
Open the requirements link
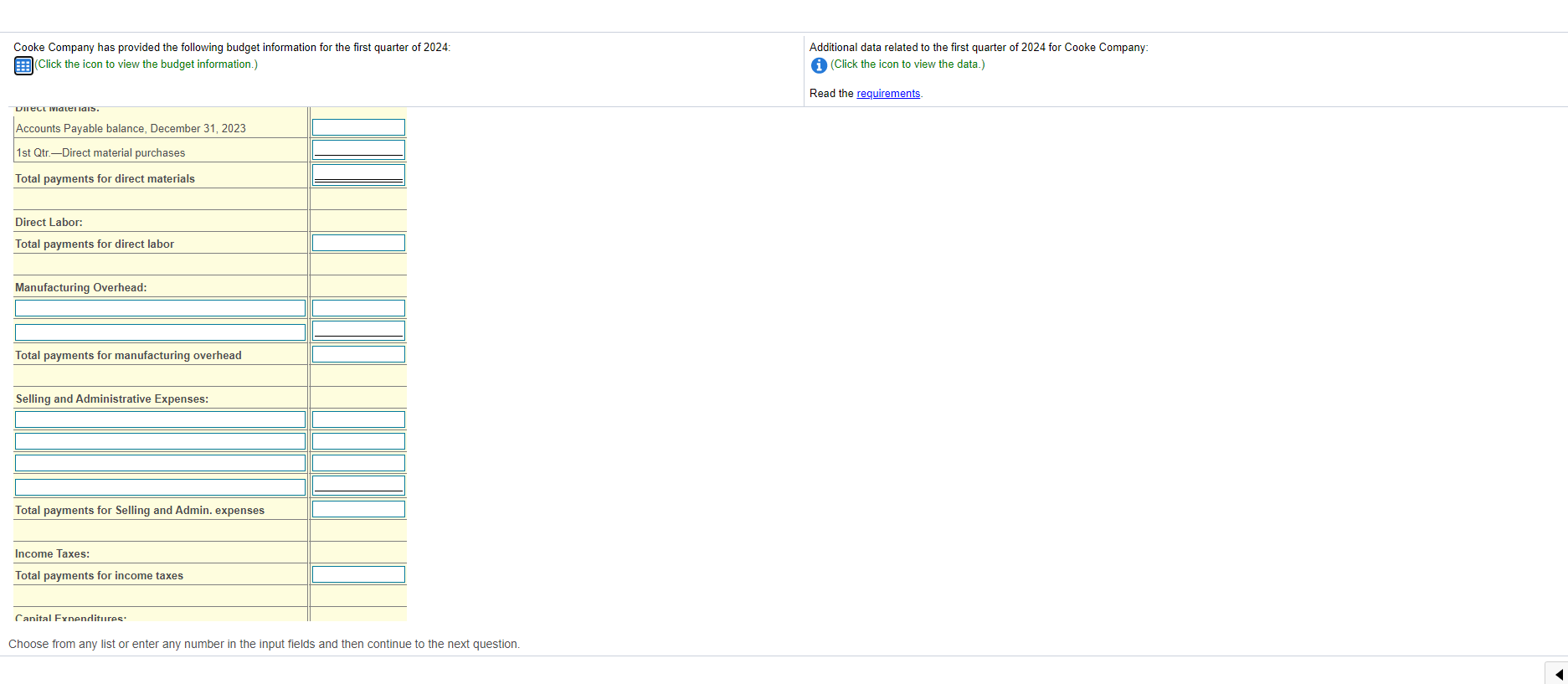(888, 94)
